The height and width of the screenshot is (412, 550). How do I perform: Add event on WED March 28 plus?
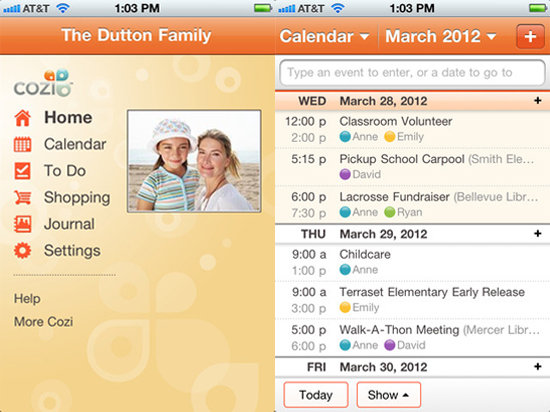[x=537, y=101]
